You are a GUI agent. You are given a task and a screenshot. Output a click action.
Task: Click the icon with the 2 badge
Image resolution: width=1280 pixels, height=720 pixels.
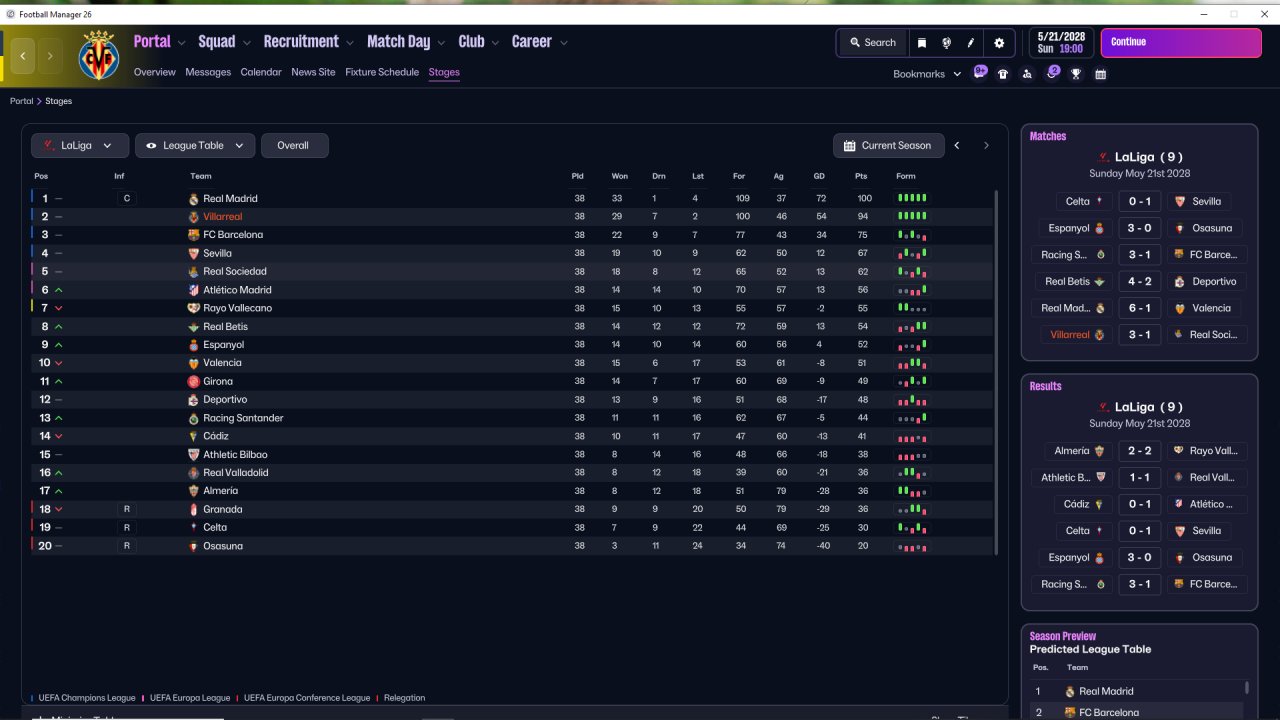1052,73
